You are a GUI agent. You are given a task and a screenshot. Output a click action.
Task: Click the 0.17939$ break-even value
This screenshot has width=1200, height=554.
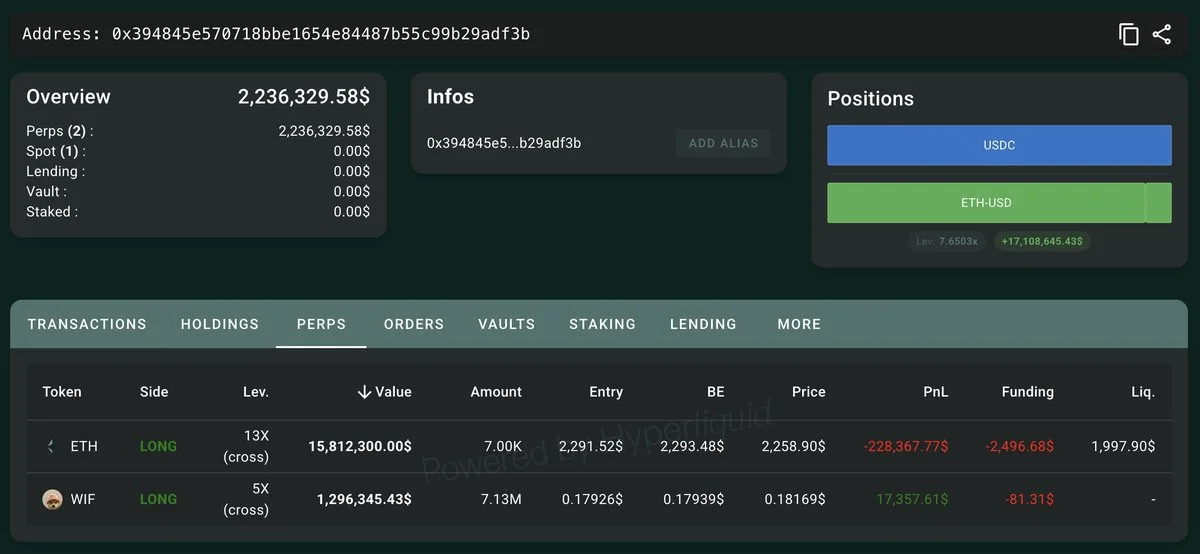[x=694, y=499]
